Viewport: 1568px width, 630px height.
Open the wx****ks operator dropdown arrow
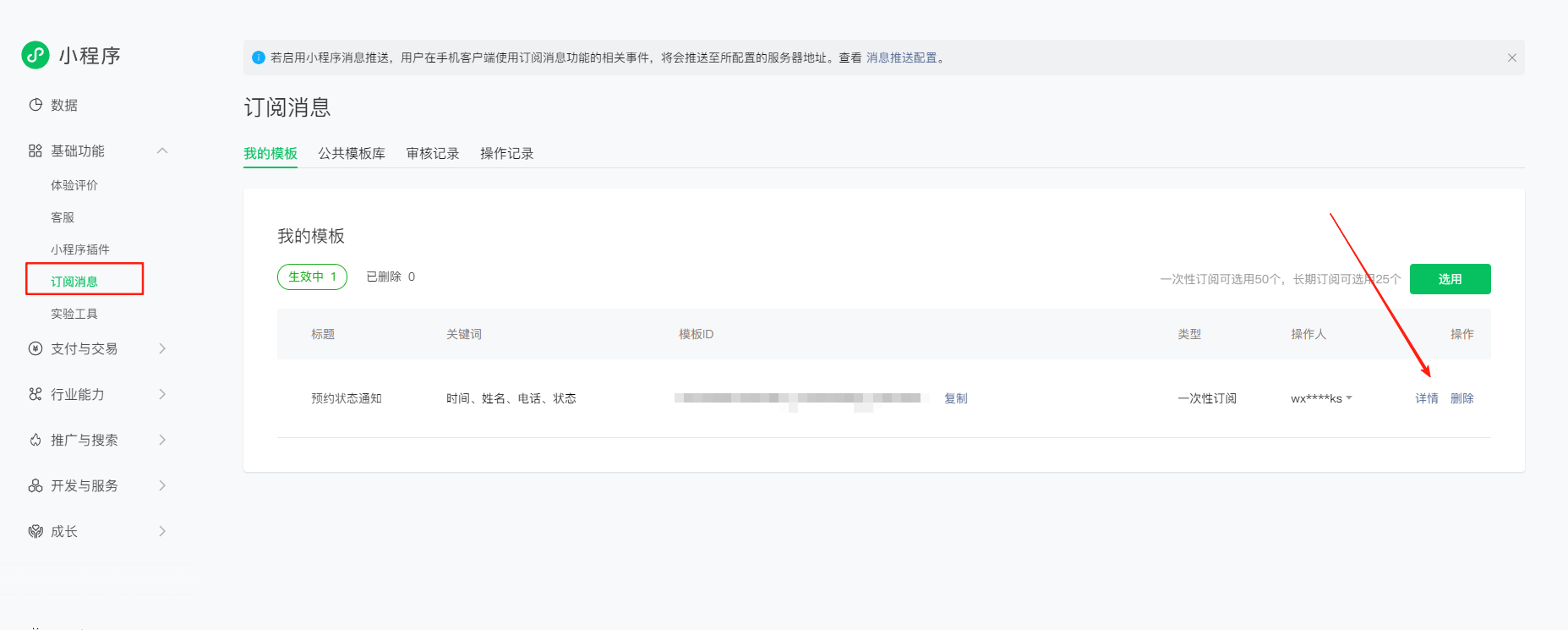(x=1349, y=397)
